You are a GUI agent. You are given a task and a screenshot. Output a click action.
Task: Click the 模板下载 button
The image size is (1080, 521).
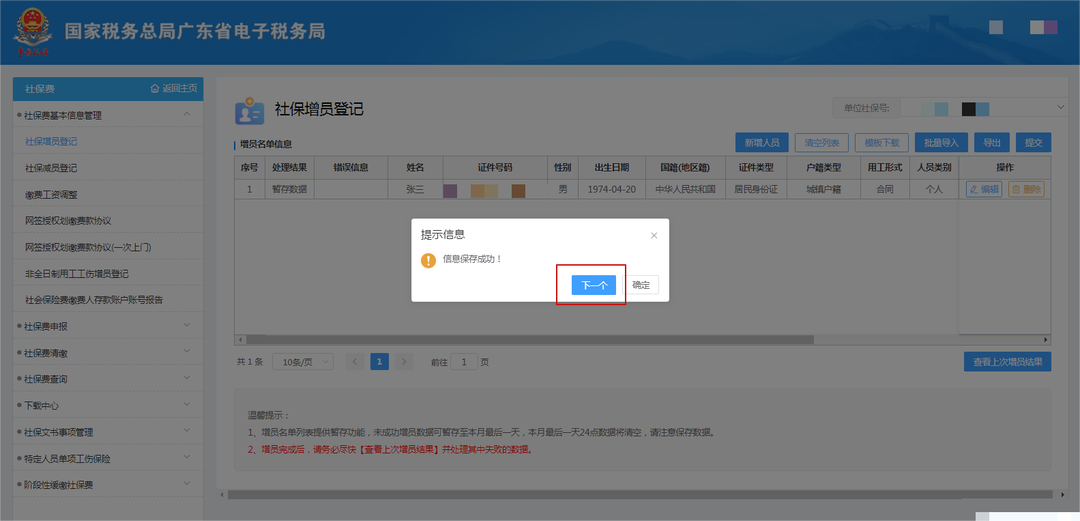tap(882, 143)
